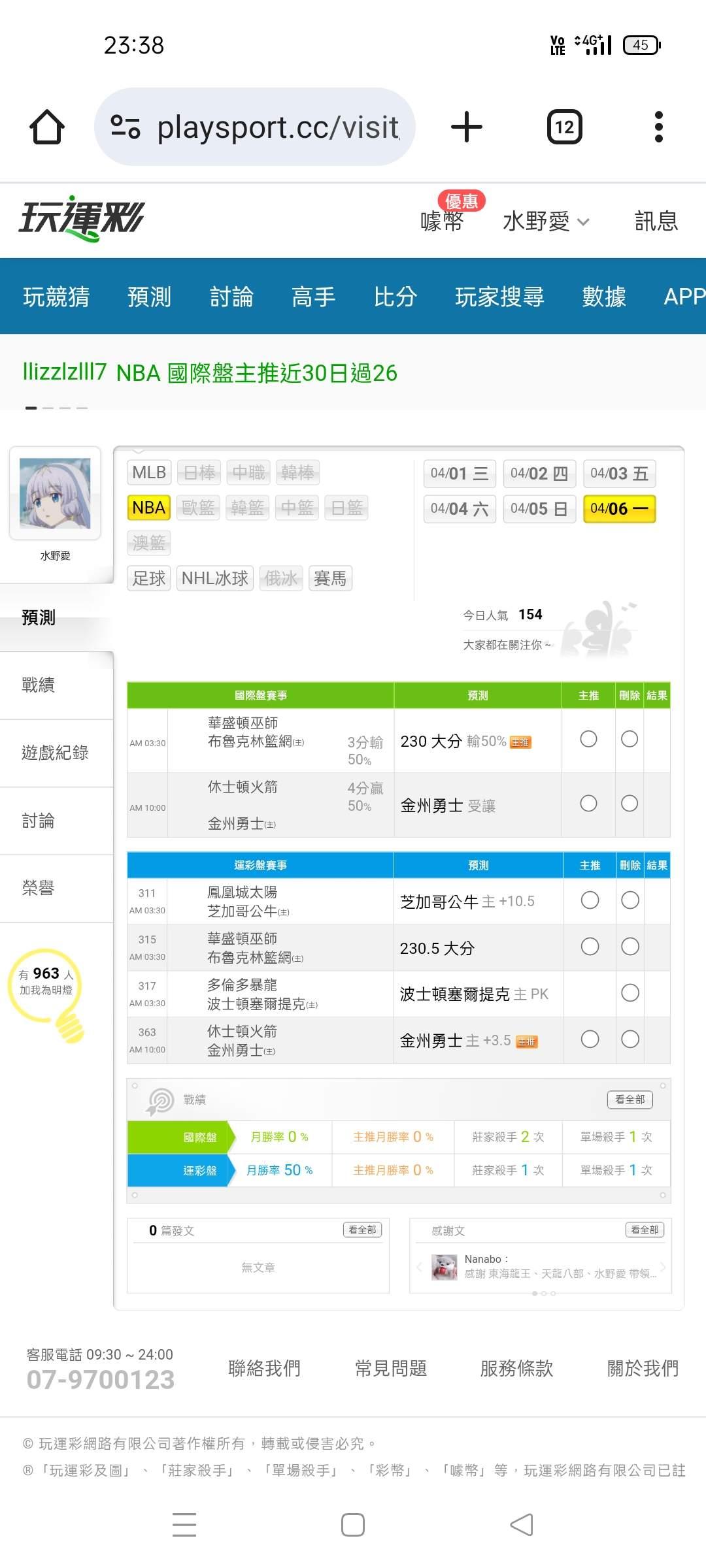Click 看全部 in the 戰績 panel
Screen dimensions: 706x1568
[630, 1100]
